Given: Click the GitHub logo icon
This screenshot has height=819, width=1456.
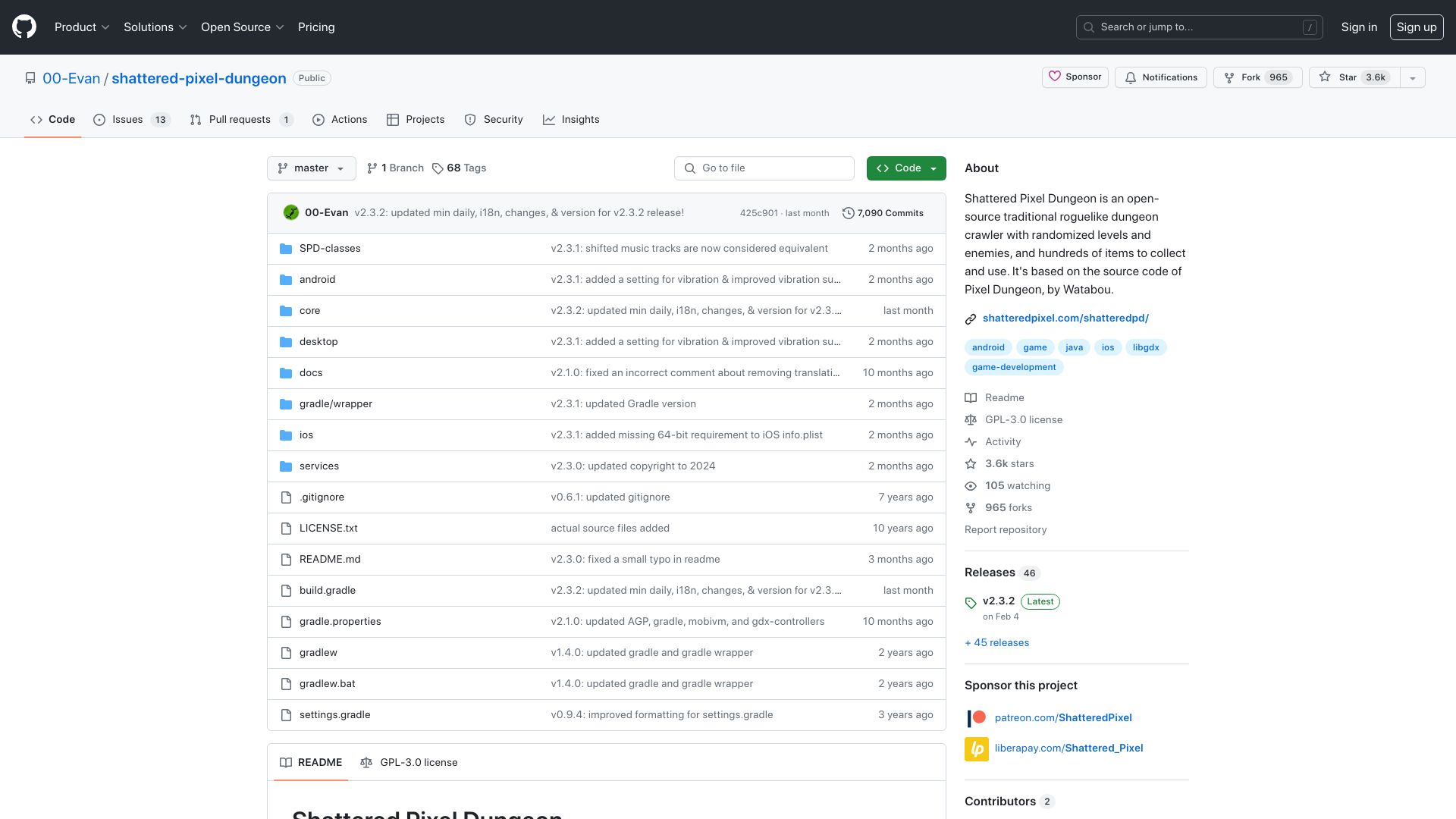Looking at the screenshot, I should 24,27.
